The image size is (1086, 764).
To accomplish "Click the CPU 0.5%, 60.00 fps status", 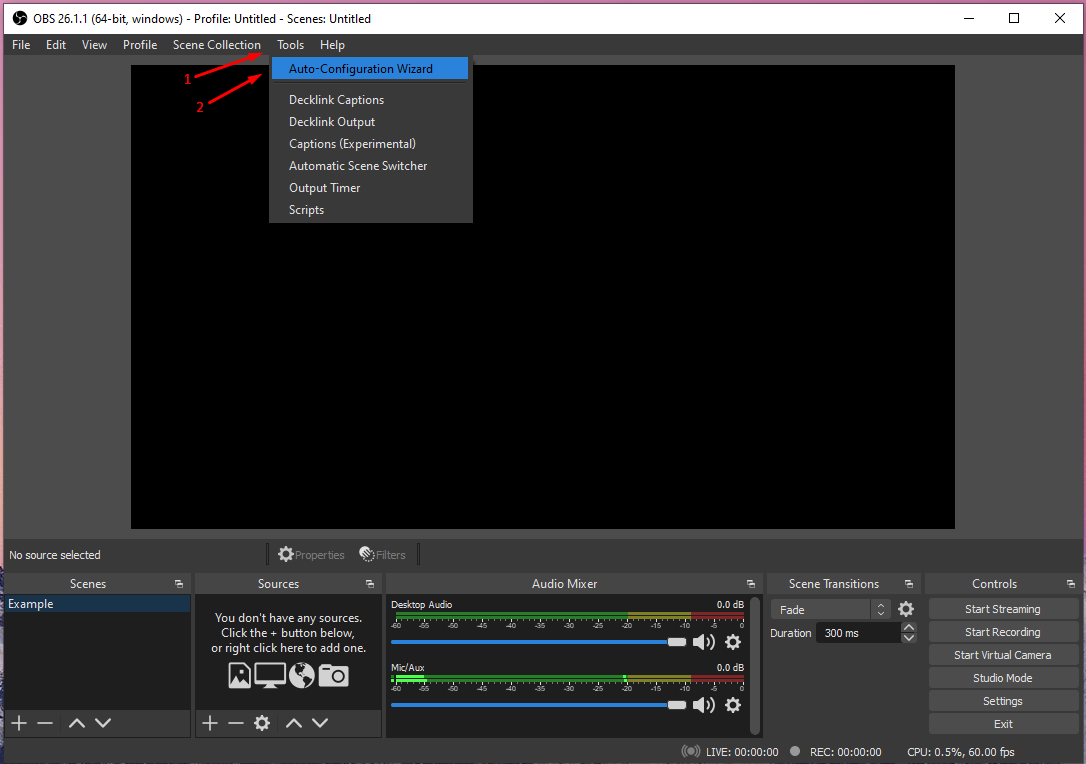I will [961, 752].
